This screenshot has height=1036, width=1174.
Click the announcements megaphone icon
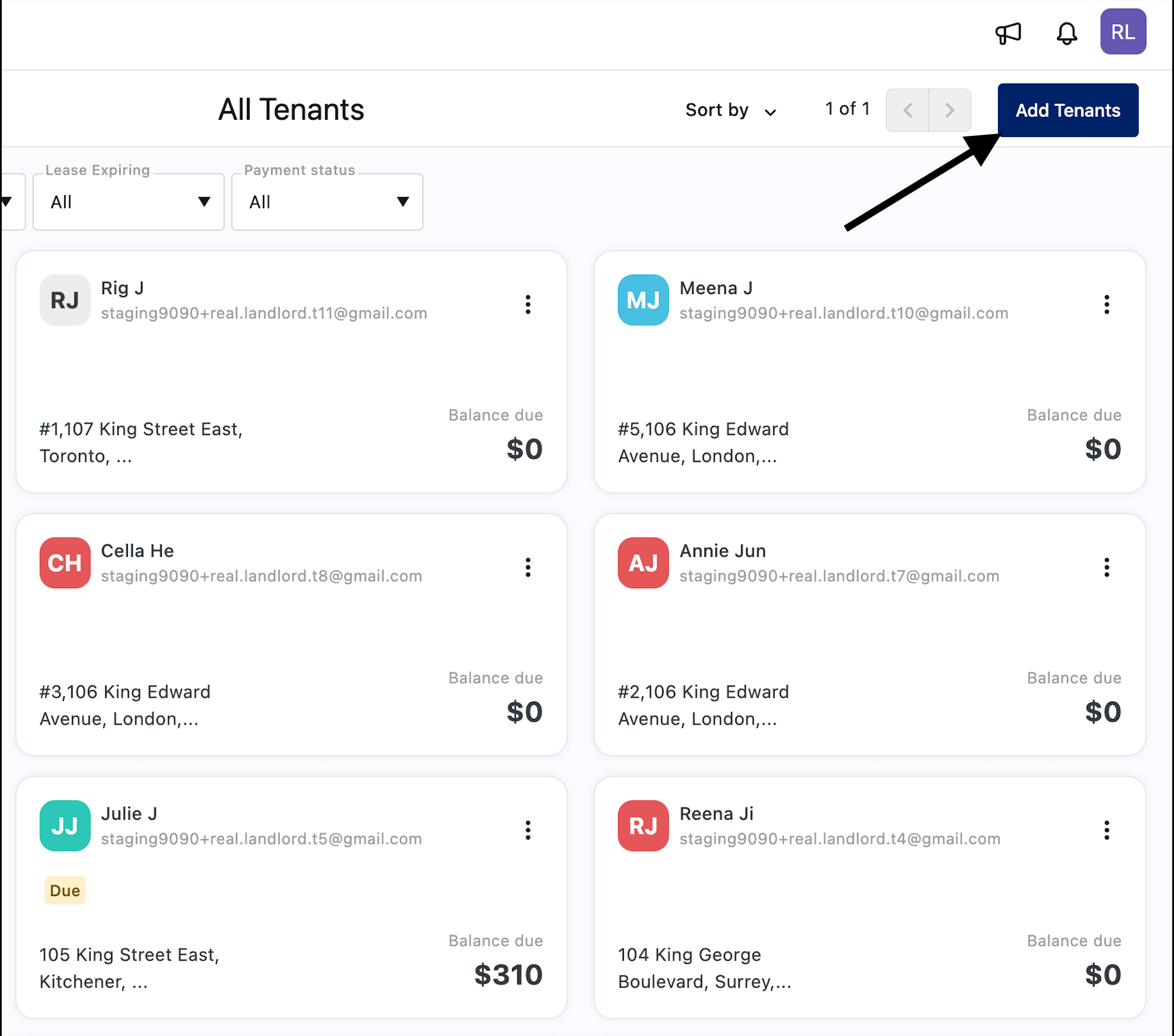click(x=1008, y=33)
